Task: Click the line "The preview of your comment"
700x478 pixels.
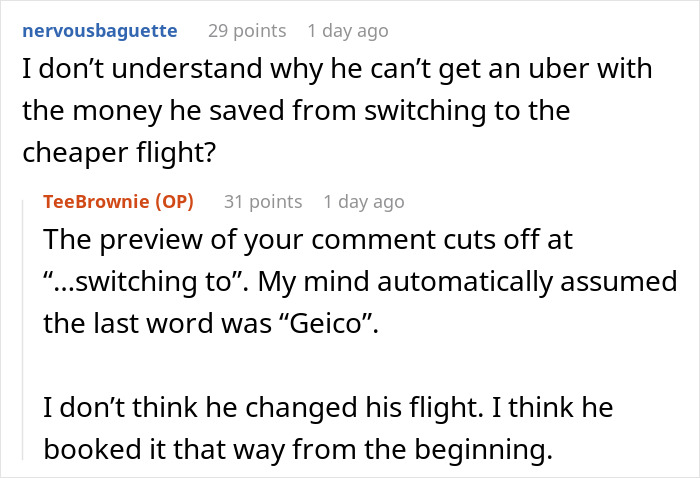Action: pos(308,240)
